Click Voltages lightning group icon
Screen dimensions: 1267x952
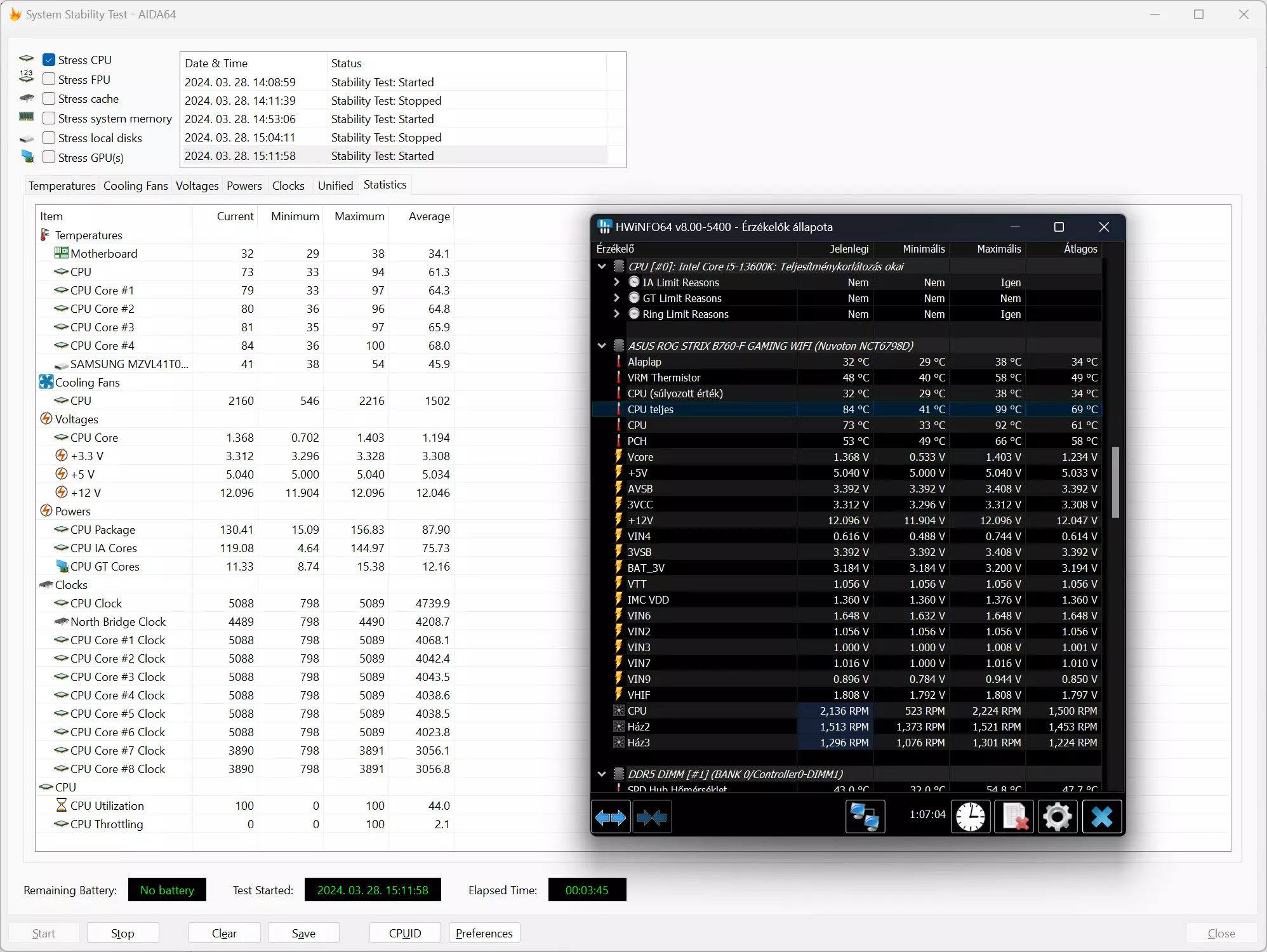click(46, 419)
